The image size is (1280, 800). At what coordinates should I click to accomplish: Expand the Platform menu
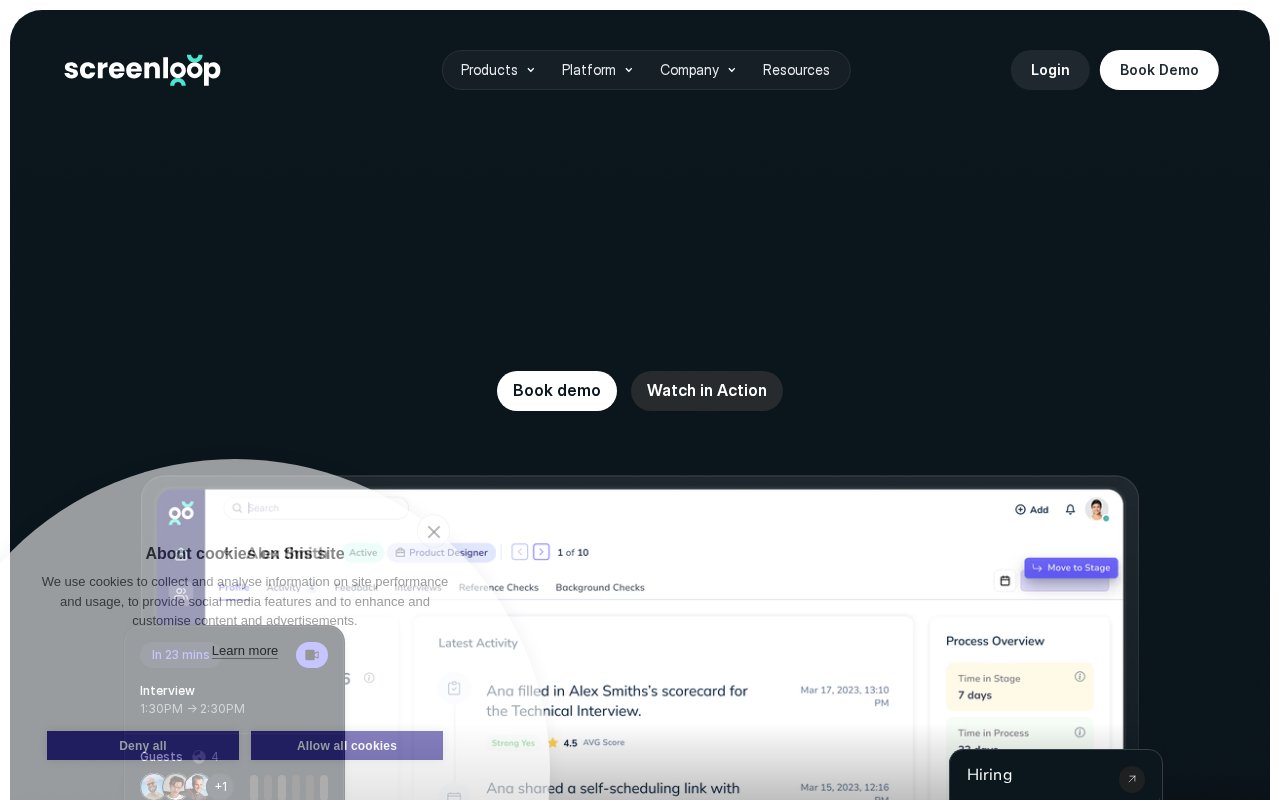point(597,70)
